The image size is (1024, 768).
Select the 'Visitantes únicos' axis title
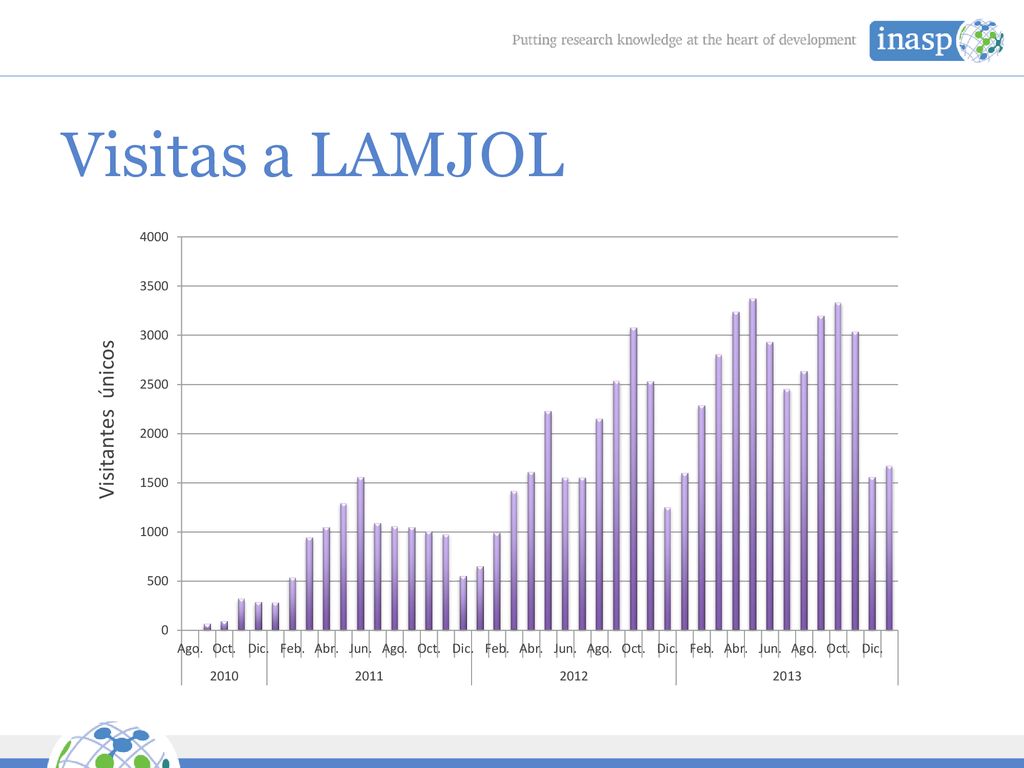point(106,419)
